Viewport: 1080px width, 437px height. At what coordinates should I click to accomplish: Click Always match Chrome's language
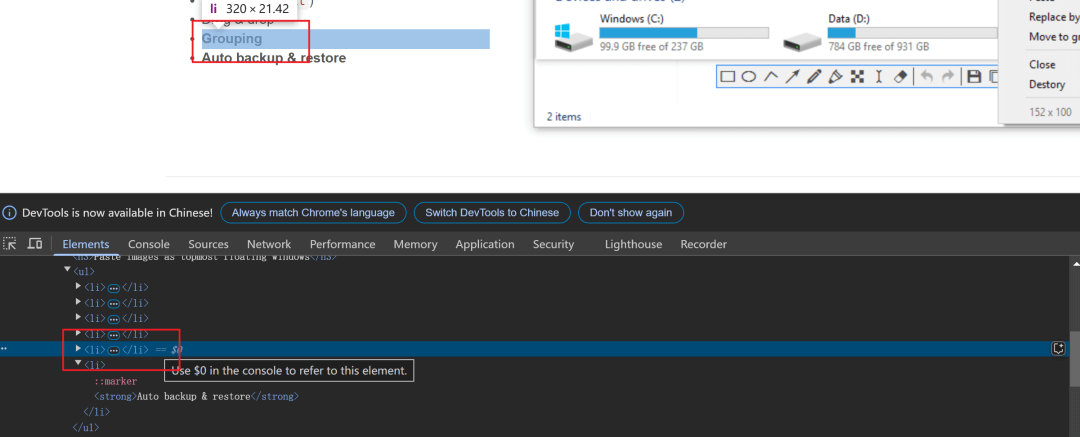314,213
